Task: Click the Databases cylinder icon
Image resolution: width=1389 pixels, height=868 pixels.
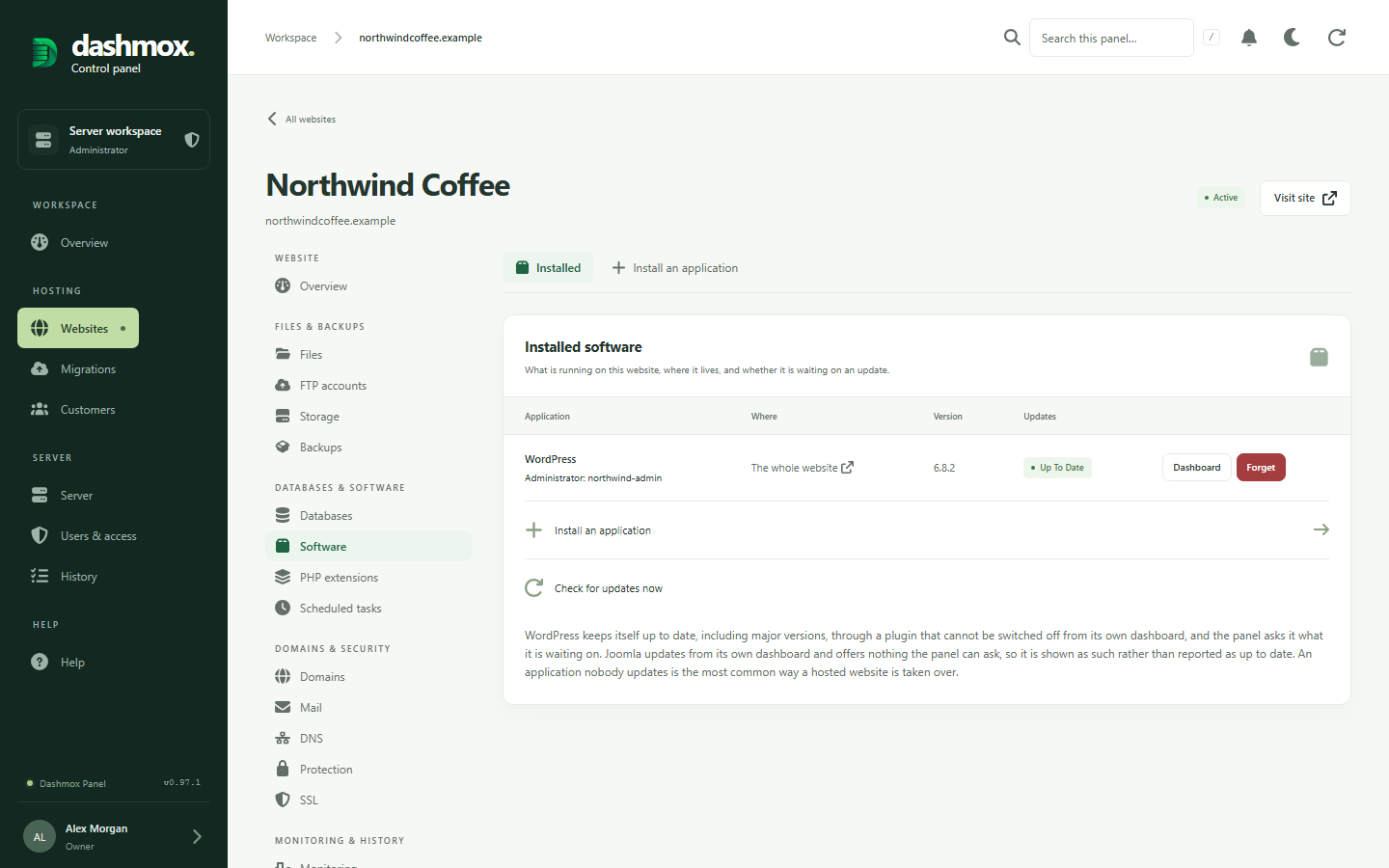Action: (x=283, y=515)
